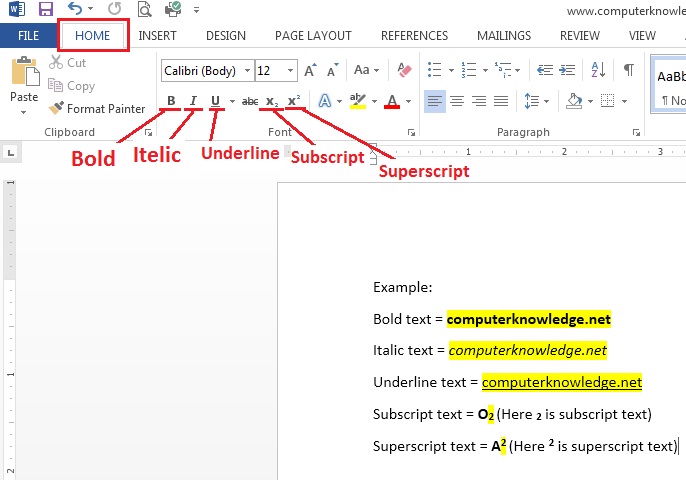Switch to the VIEW tab
This screenshot has height=480, width=686.
click(642, 35)
